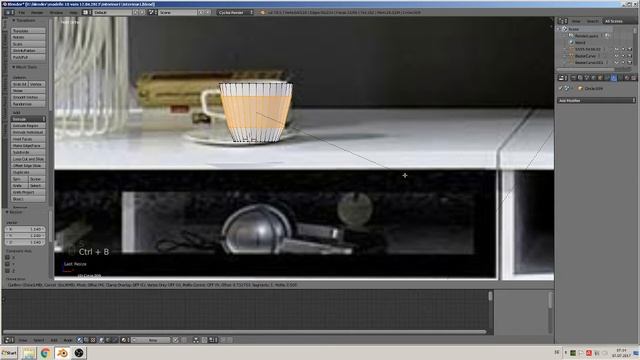Open the Extrude dropdown in tool shelf
This screenshot has width=640, height=360.
28,119
